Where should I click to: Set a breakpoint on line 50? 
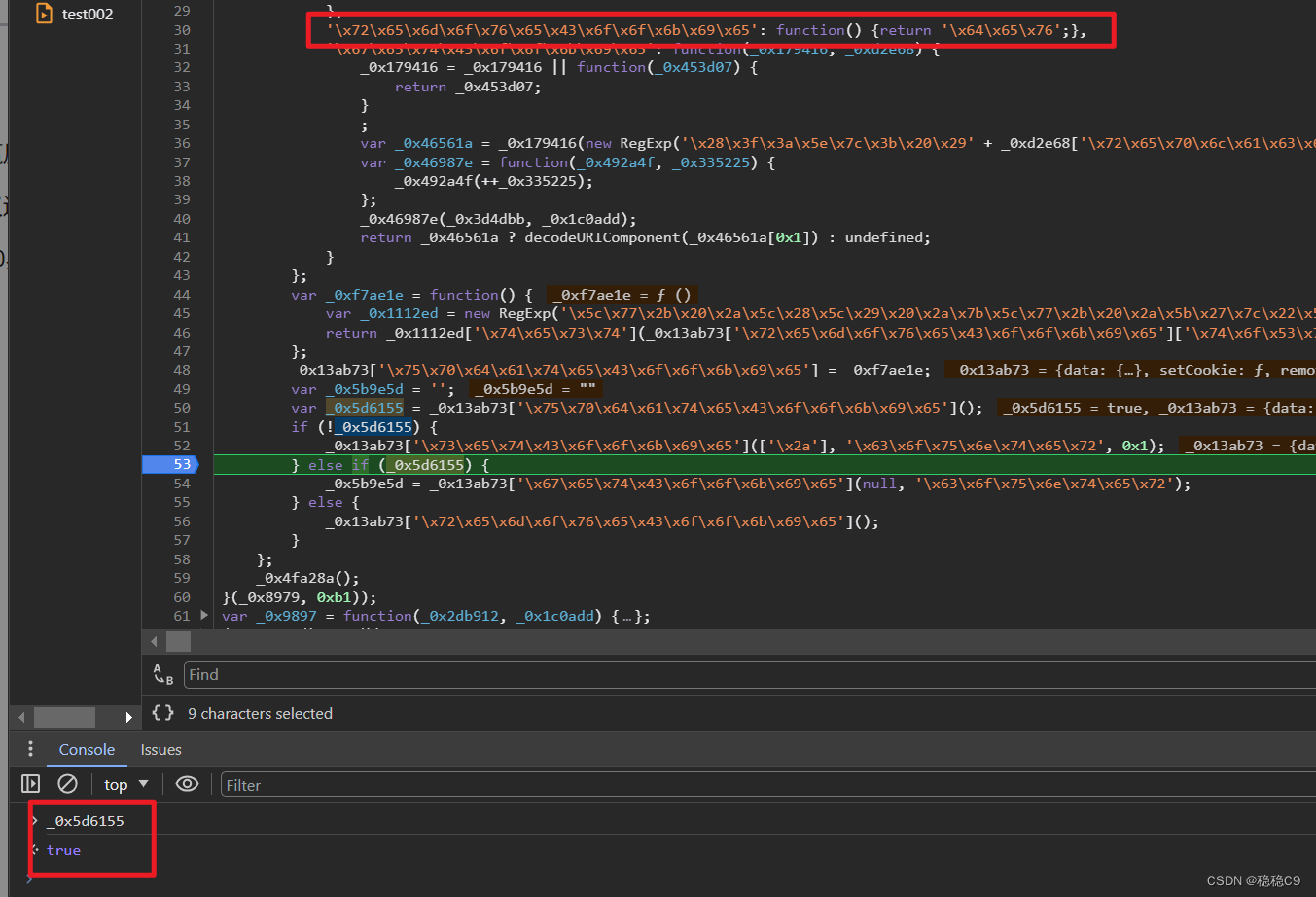[182, 408]
